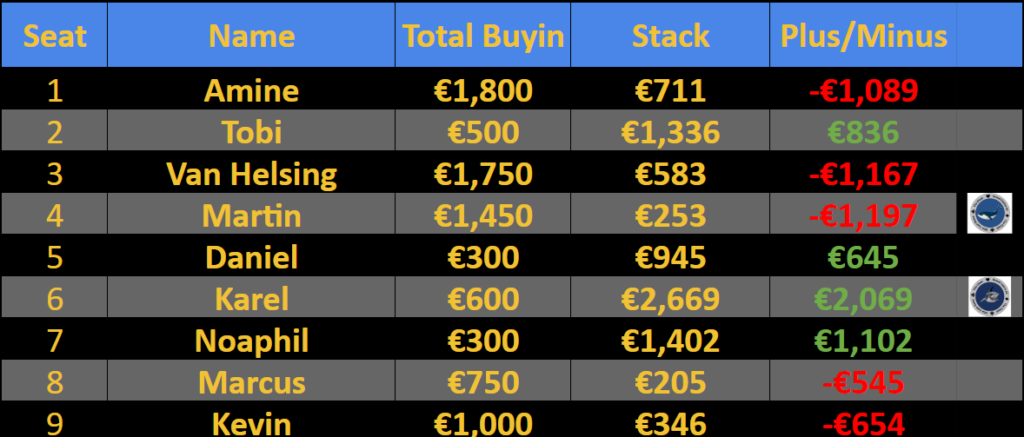
Task: Select Noaphil's plus/minus value €1,102
Action: (863, 340)
